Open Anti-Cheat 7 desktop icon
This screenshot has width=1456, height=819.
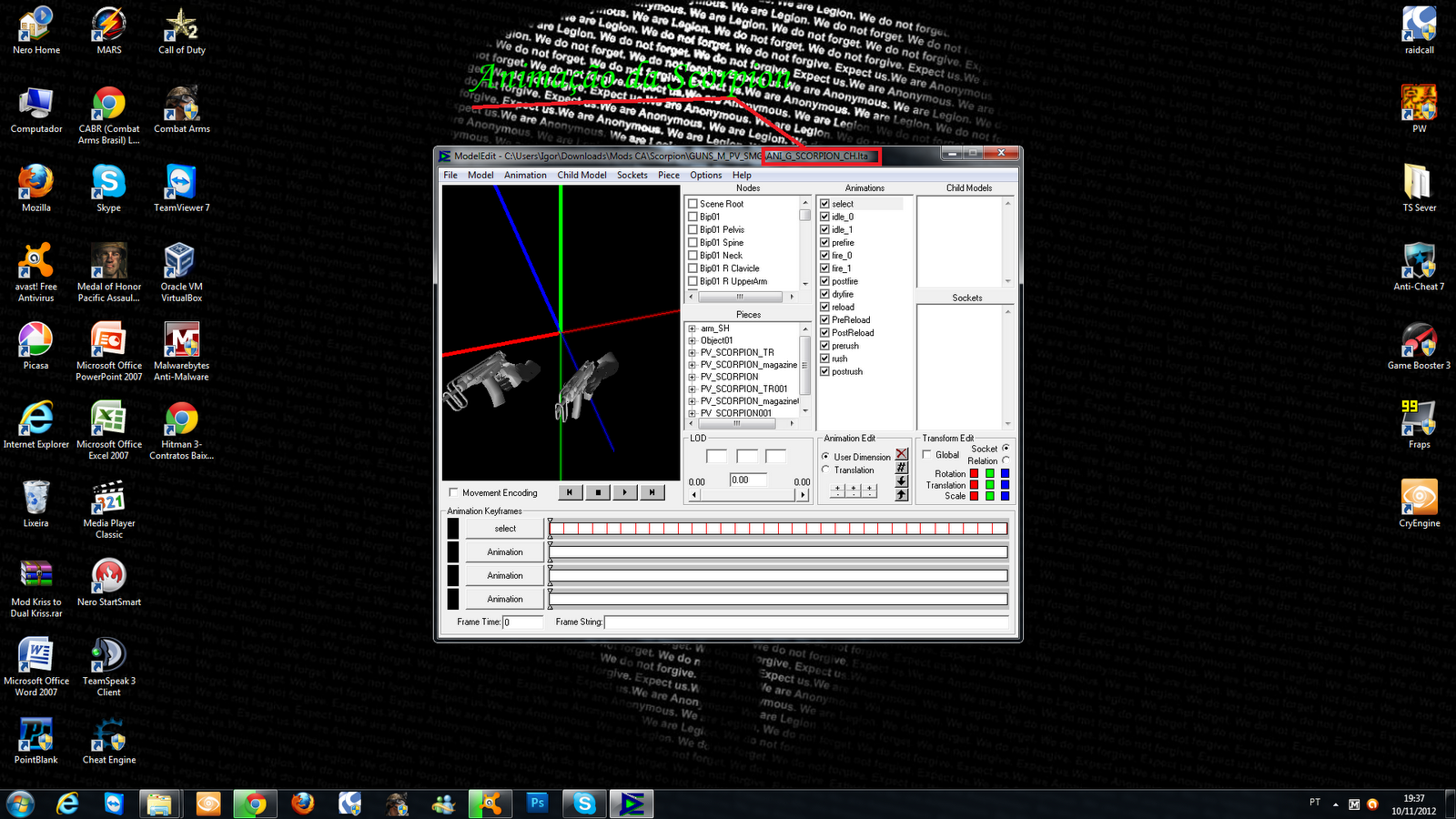[1419, 268]
